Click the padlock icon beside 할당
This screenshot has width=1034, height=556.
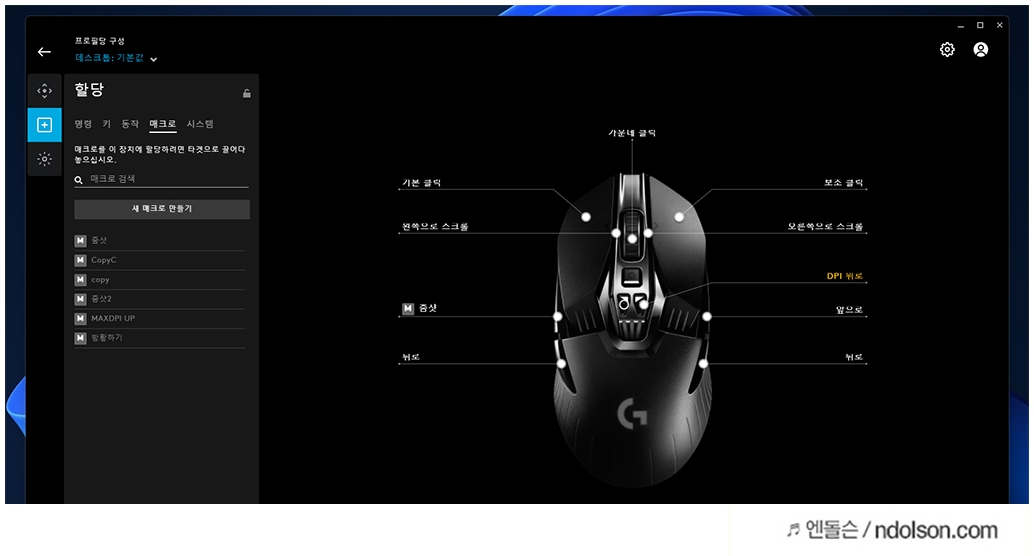[247, 93]
